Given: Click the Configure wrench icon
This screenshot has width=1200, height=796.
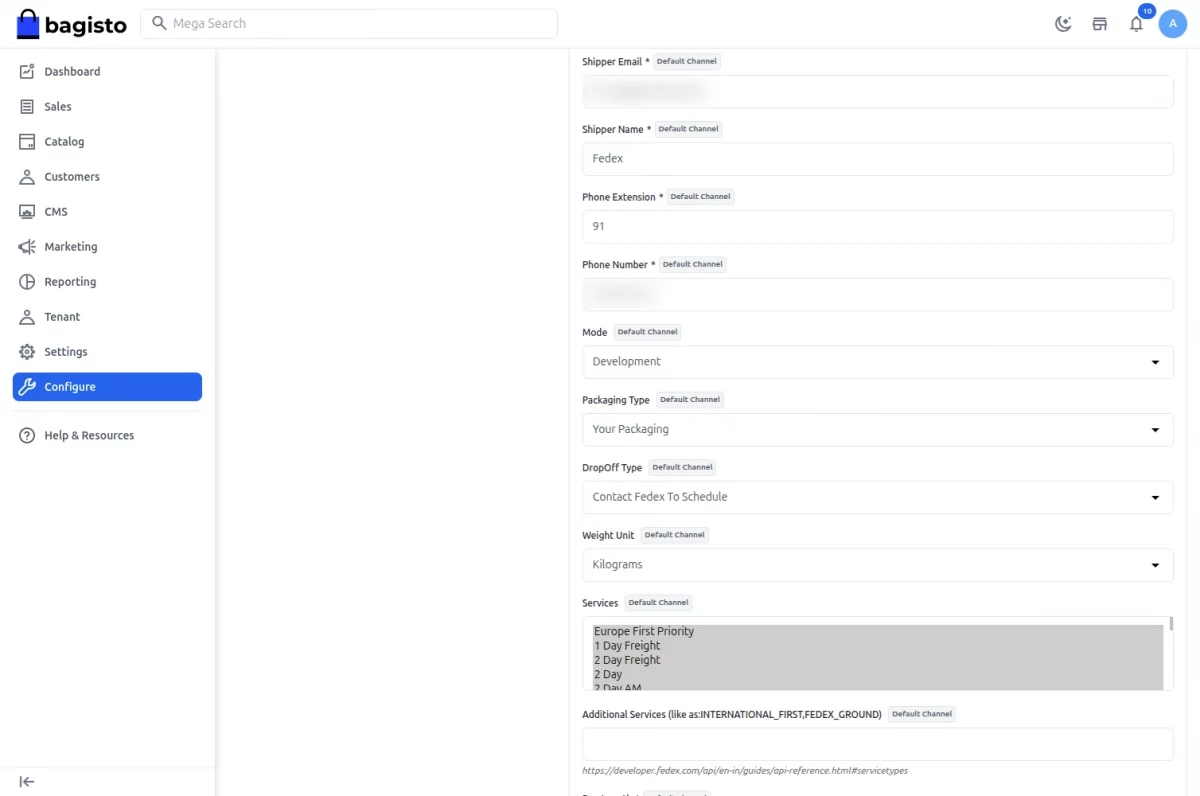Looking at the screenshot, I should 27,387.
